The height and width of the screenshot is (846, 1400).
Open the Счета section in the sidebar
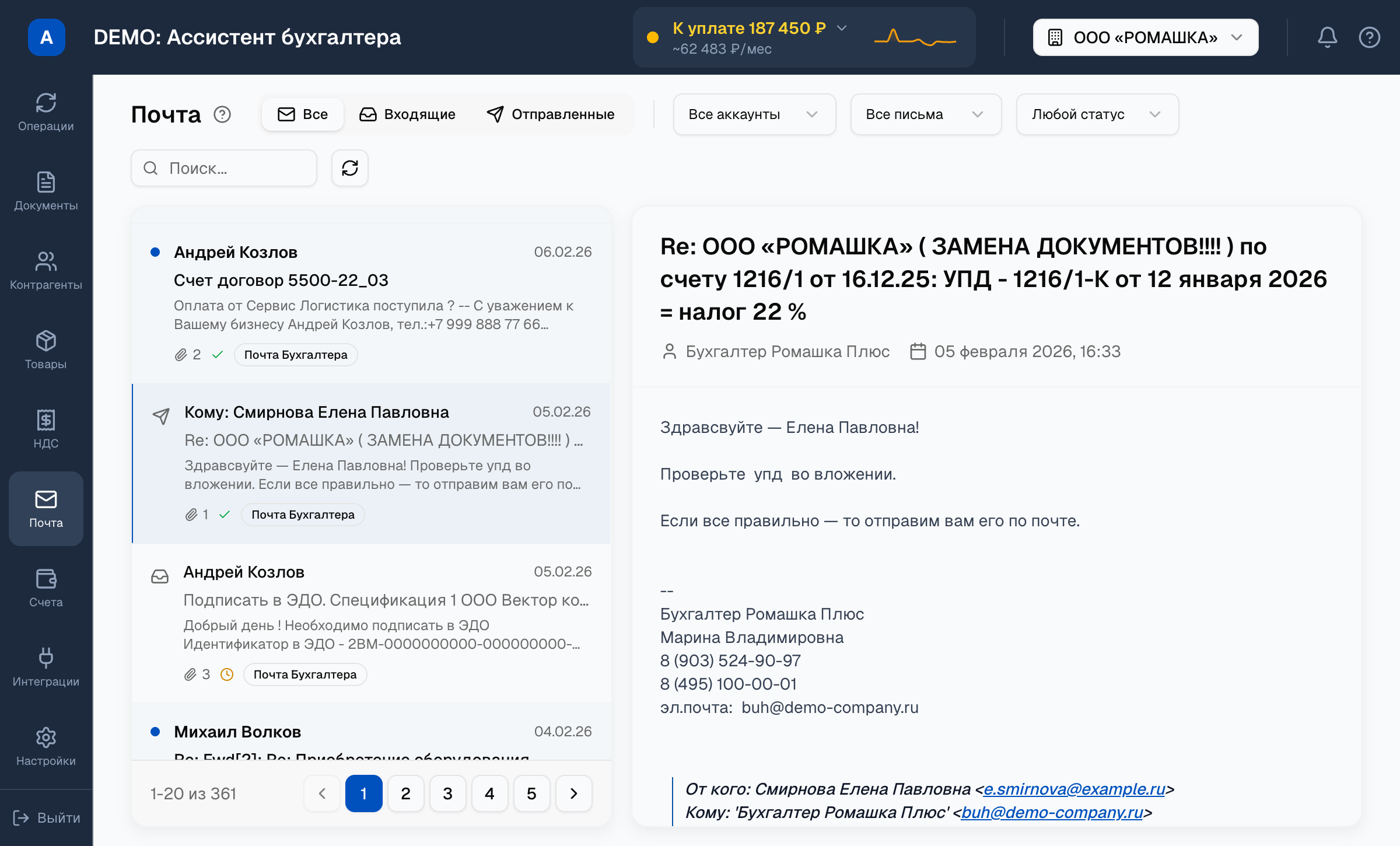click(x=46, y=586)
